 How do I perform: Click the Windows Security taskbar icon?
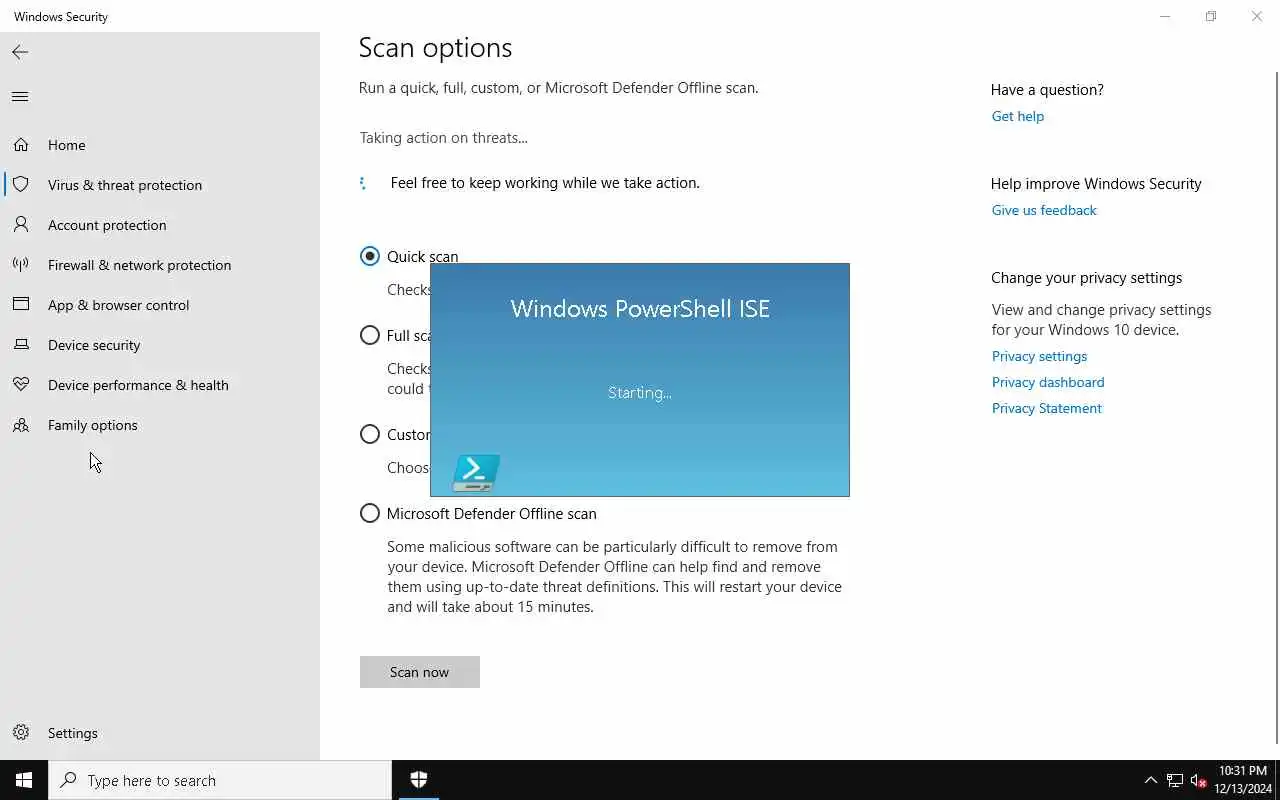click(x=419, y=780)
